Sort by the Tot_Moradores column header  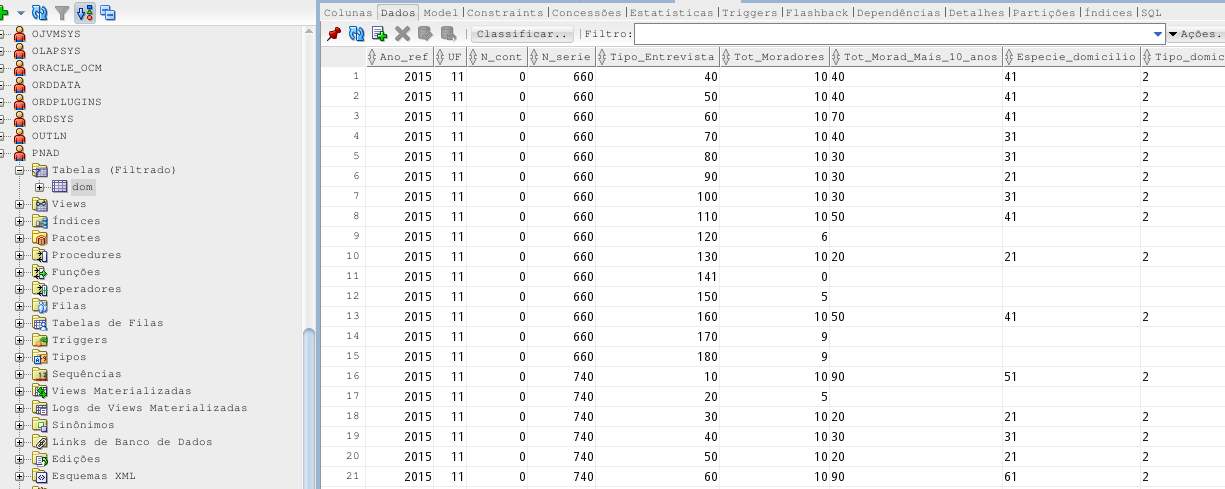774,57
